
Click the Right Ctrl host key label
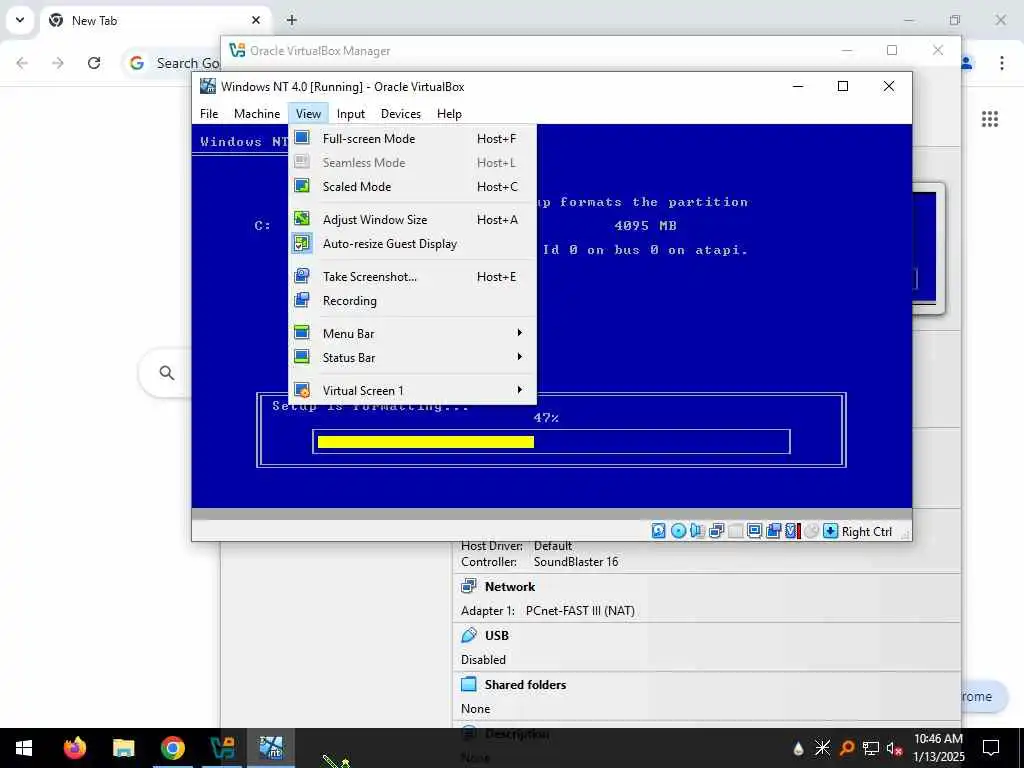coord(867,532)
